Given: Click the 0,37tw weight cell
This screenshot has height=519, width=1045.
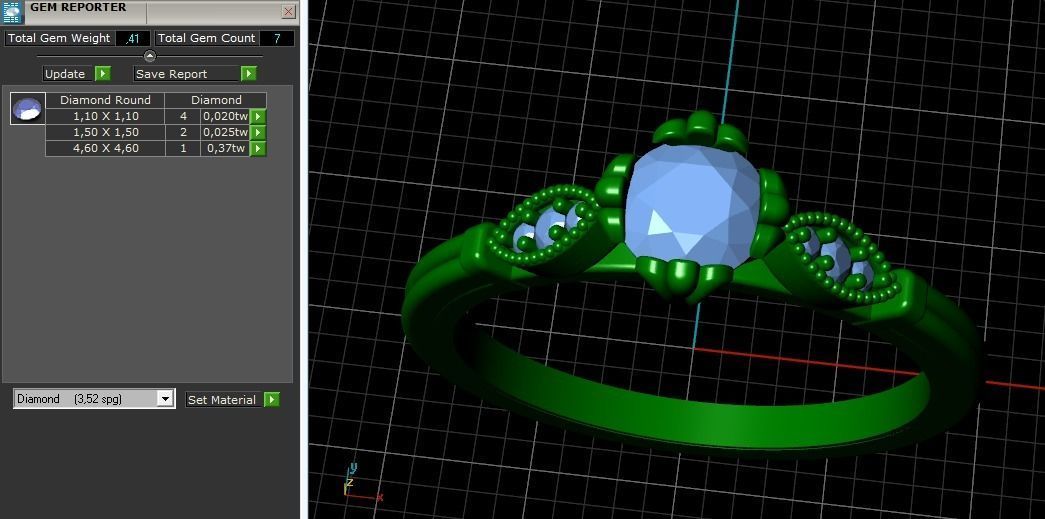Looking at the screenshot, I should click(x=225, y=148).
